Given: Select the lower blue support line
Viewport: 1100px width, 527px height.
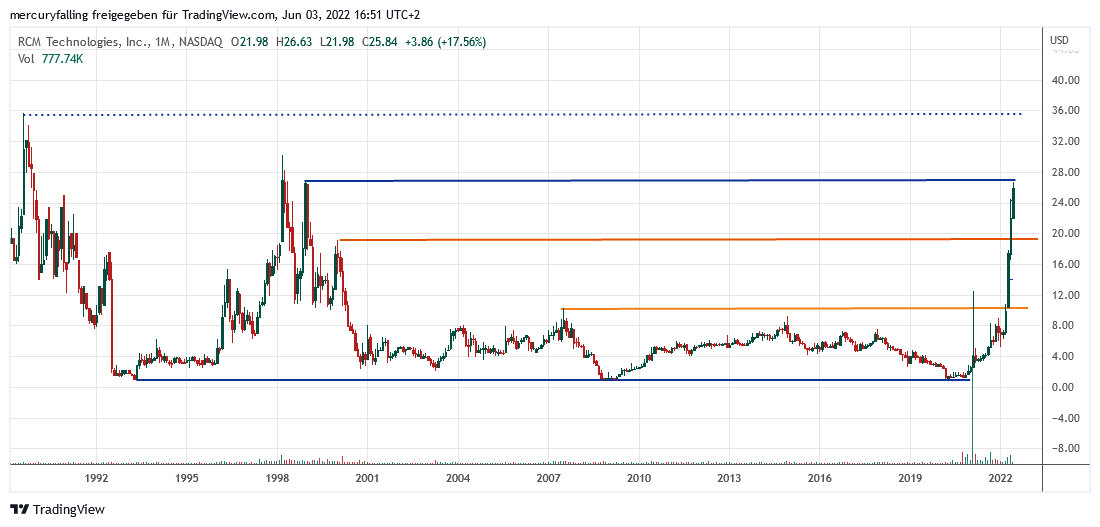Looking at the screenshot, I should coord(550,380).
